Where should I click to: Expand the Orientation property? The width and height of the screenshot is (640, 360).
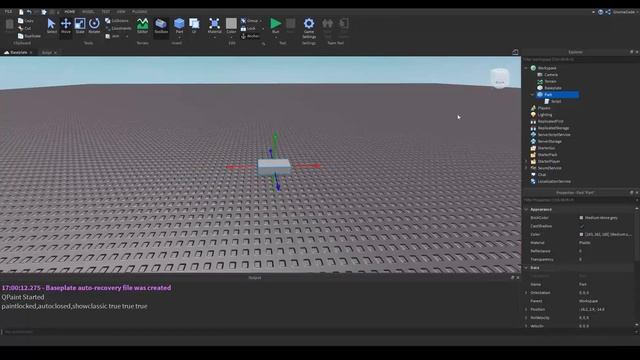526,293
